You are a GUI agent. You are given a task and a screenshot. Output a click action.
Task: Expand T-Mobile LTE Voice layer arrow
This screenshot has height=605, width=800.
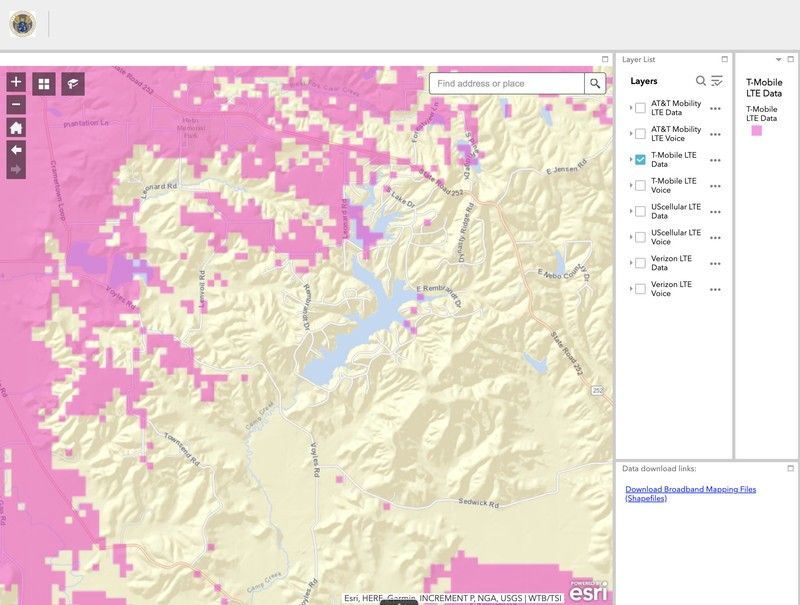point(631,186)
